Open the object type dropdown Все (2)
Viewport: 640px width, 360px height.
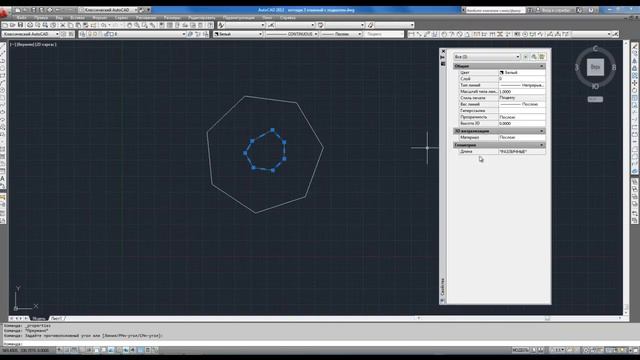(487, 57)
